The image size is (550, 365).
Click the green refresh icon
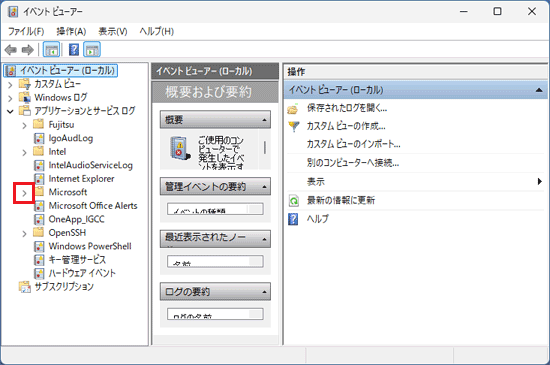(293, 201)
